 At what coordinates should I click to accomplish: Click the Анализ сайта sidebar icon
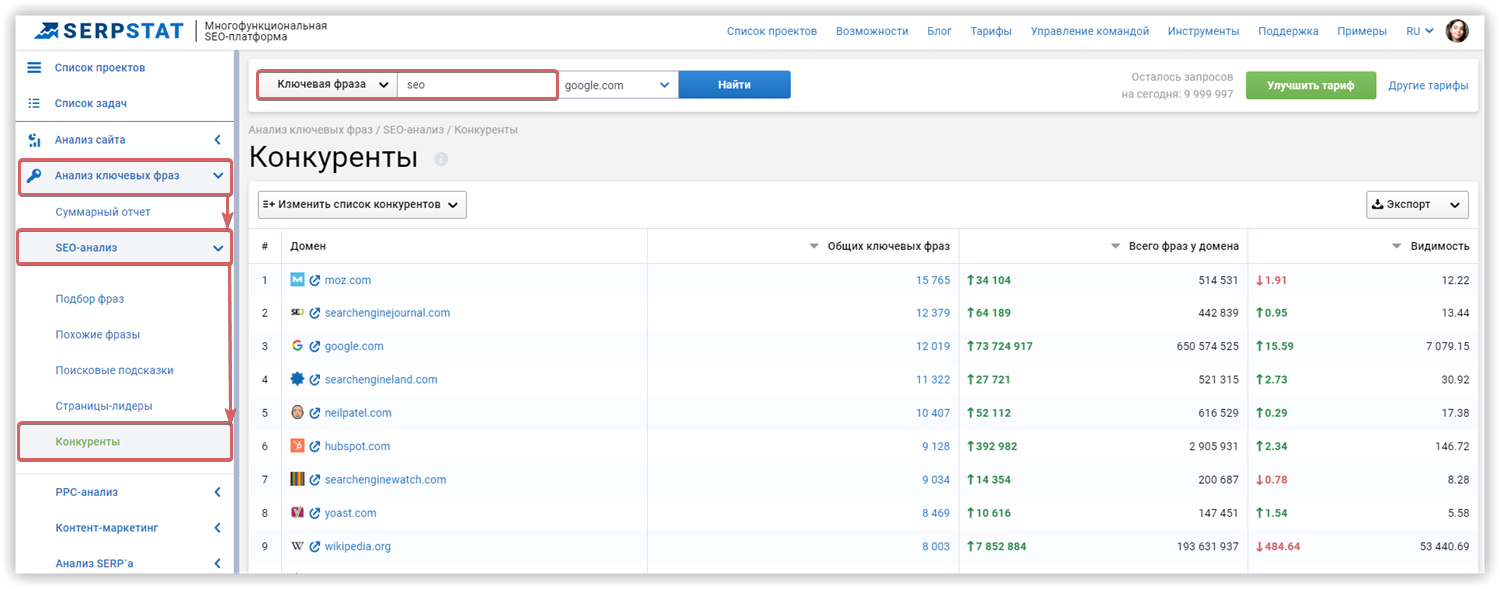tap(34, 140)
